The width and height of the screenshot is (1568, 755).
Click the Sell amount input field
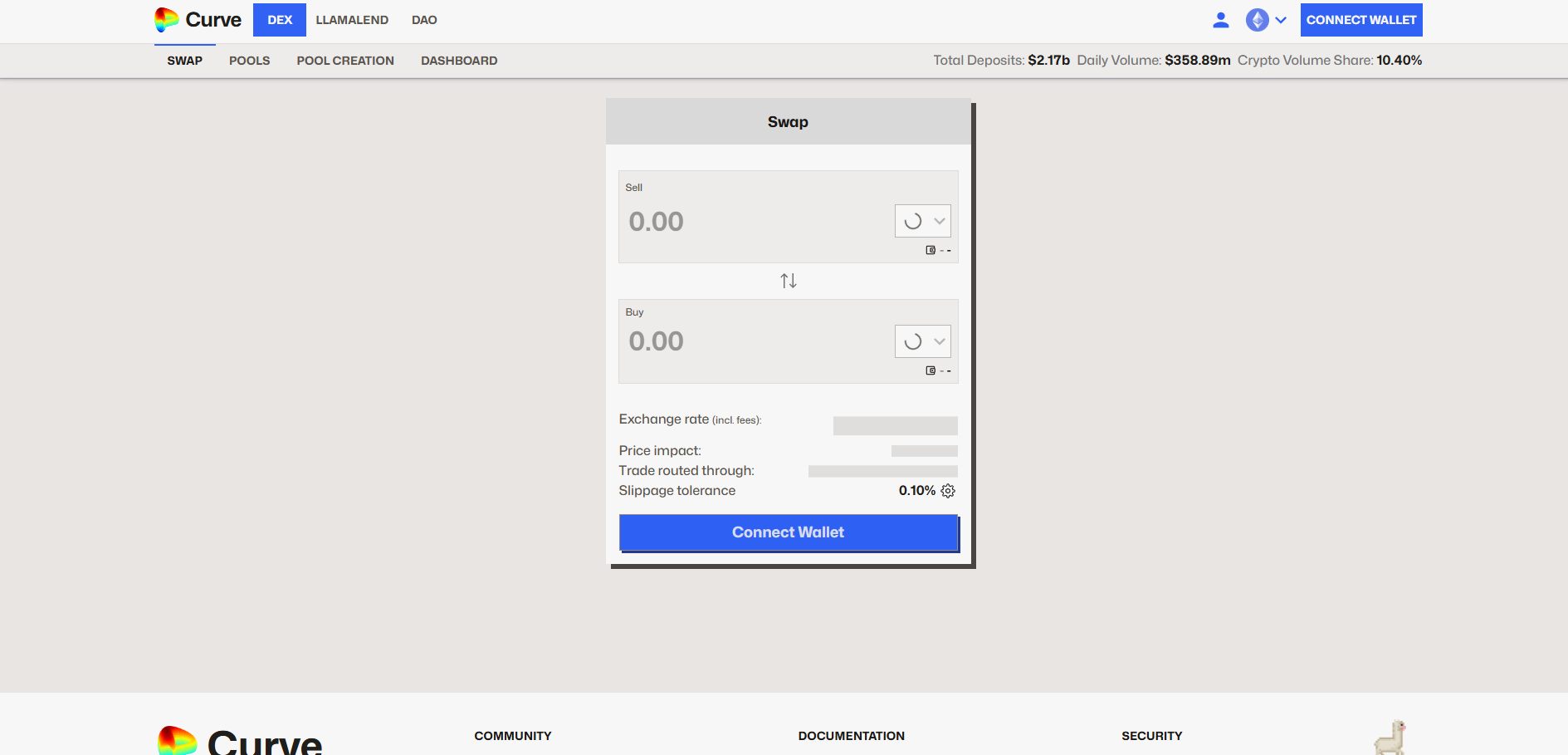click(x=747, y=222)
